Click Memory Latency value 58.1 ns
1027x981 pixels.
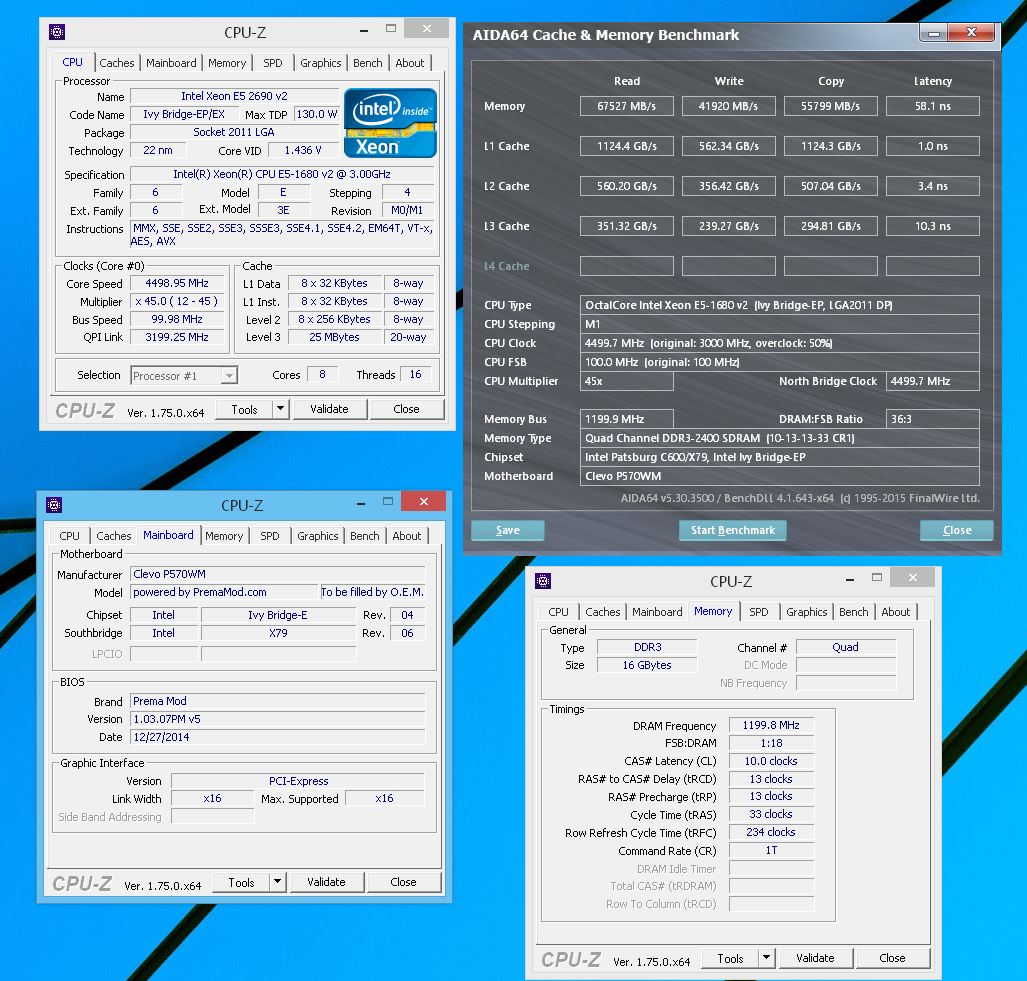[933, 106]
